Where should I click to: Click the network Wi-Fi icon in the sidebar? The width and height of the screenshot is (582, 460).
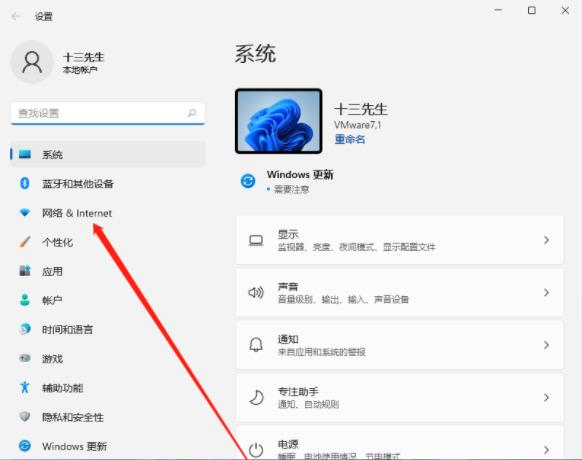(x=25, y=213)
